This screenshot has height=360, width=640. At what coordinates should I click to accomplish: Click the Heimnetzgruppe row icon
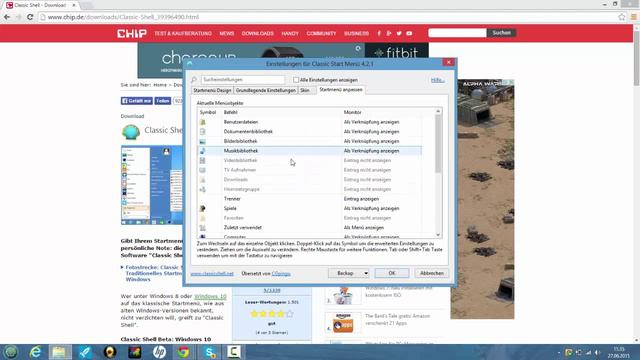(202, 189)
